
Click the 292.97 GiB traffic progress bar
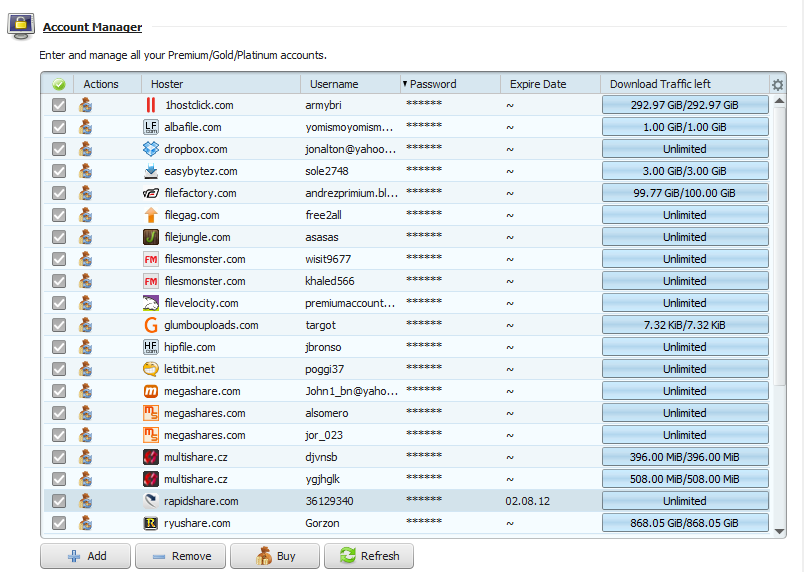(x=685, y=105)
